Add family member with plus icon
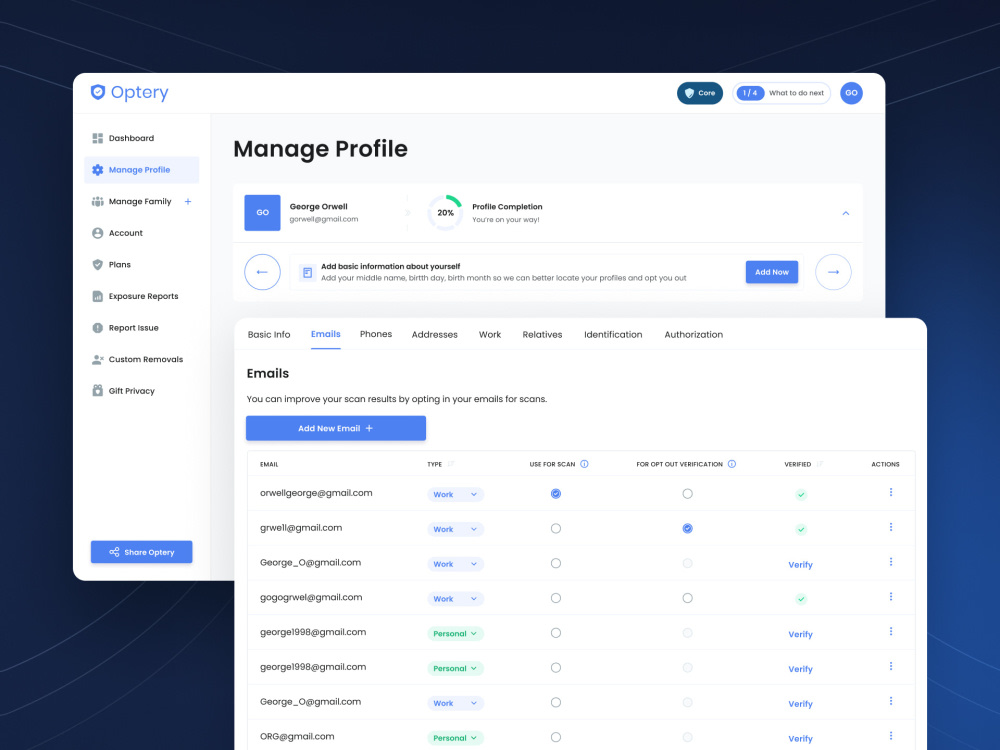The image size is (1000, 750). pyautogui.click(x=188, y=202)
